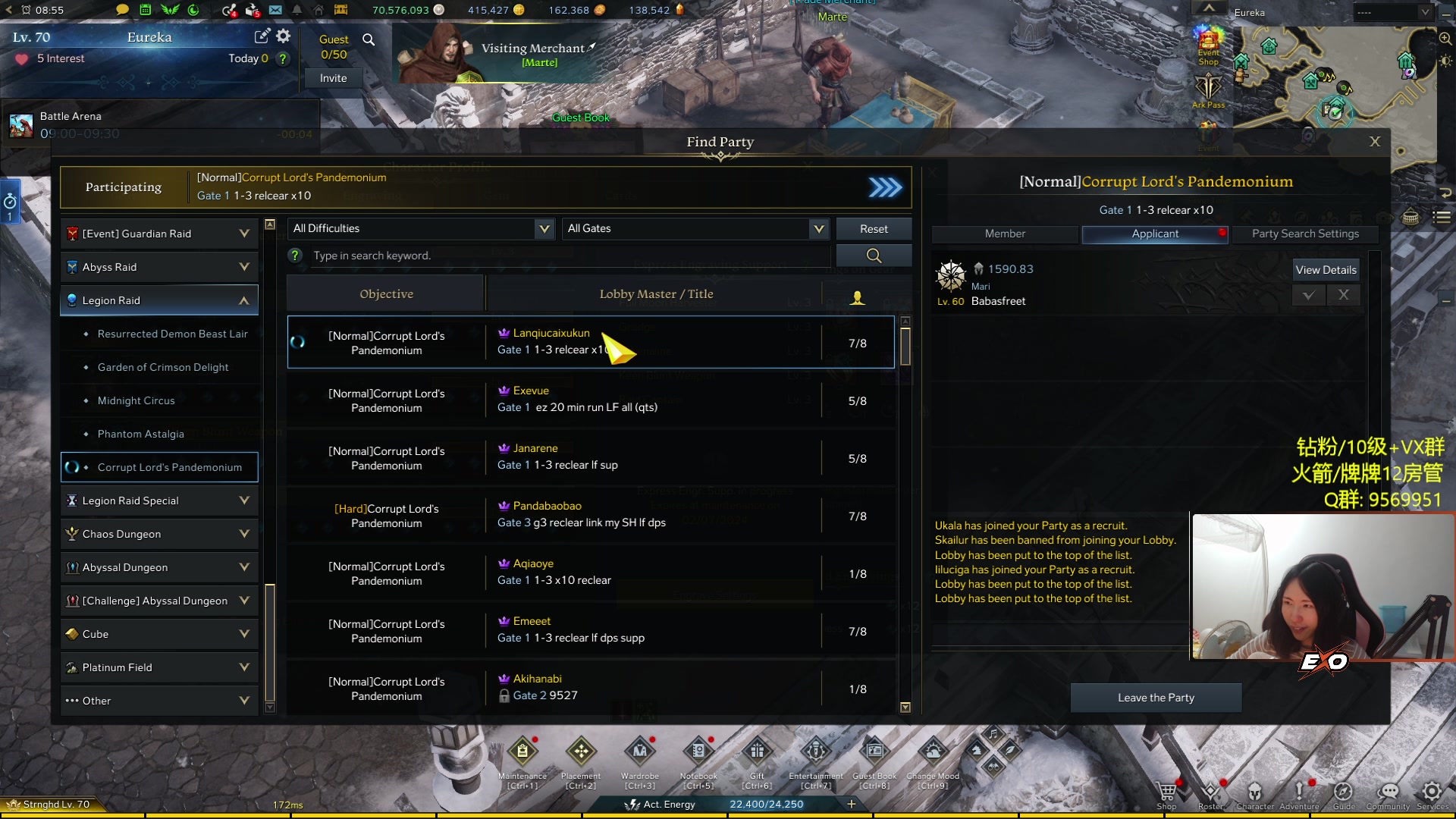Switch to the Member tab
This screenshot has height=819, width=1456.
[1005, 234]
